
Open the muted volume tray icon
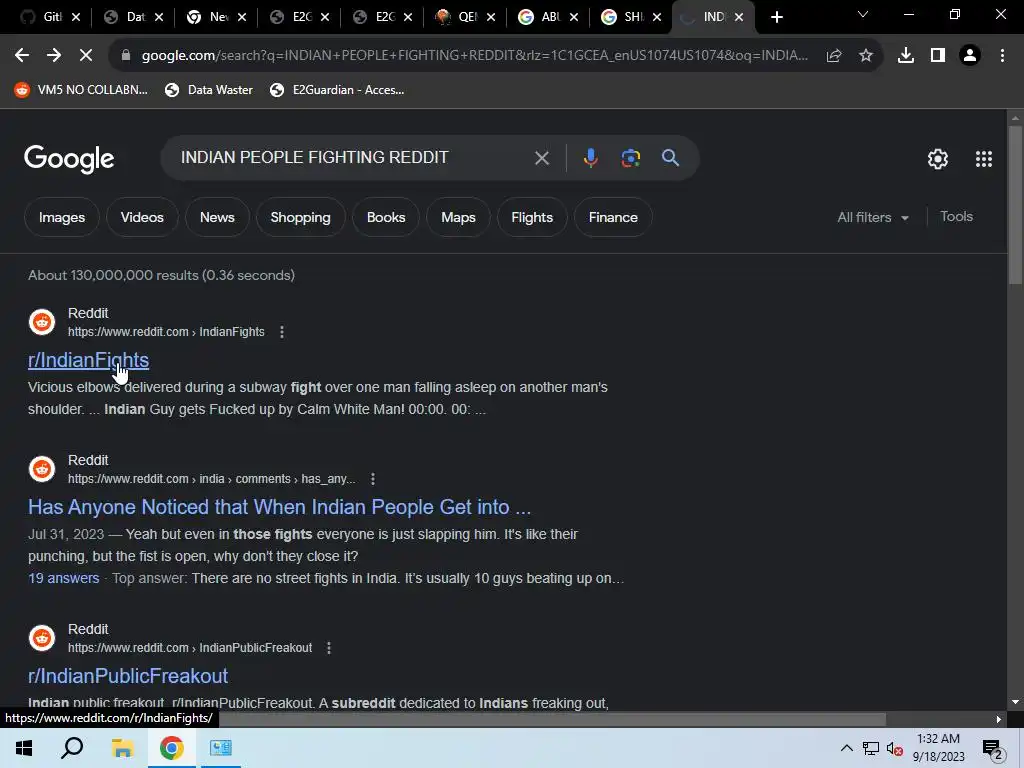pos(895,748)
